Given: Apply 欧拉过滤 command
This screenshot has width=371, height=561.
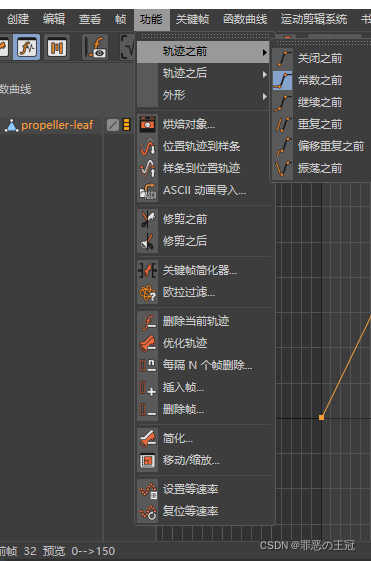Looking at the screenshot, I should click(x=204, y=292).
